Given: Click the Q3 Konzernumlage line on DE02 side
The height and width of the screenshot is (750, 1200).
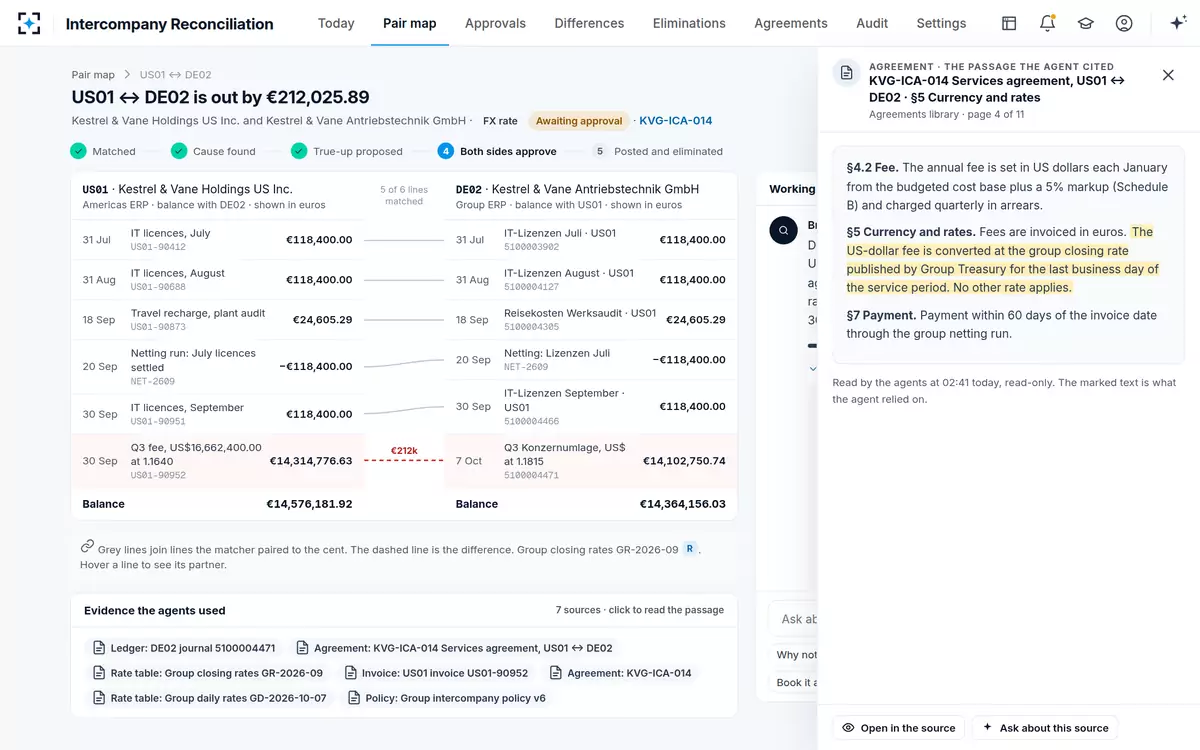Looking at the screenshot, I should pos(591,460).
